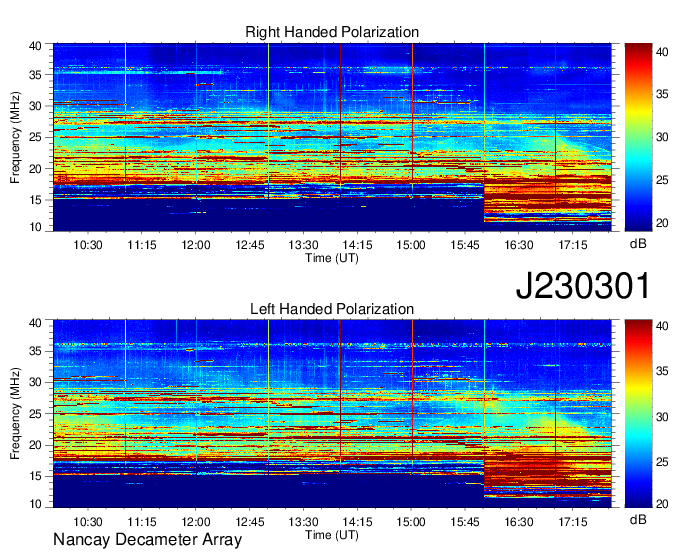The width and height of the screenshot is (680, 552).
Task: Click the '10:30' time tick on top plot
Action: (x=88, y=245)
